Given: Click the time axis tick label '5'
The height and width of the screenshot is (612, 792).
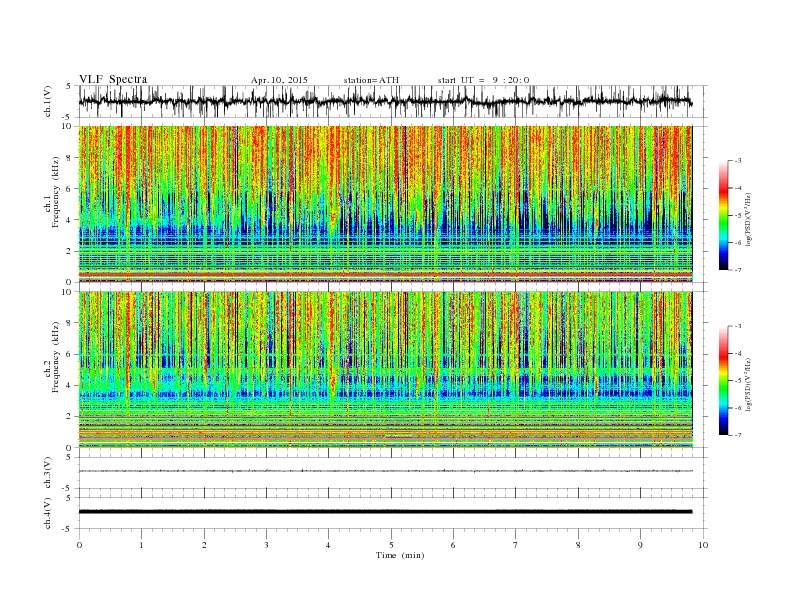Looking at the screenshot, I should point(391,545).
